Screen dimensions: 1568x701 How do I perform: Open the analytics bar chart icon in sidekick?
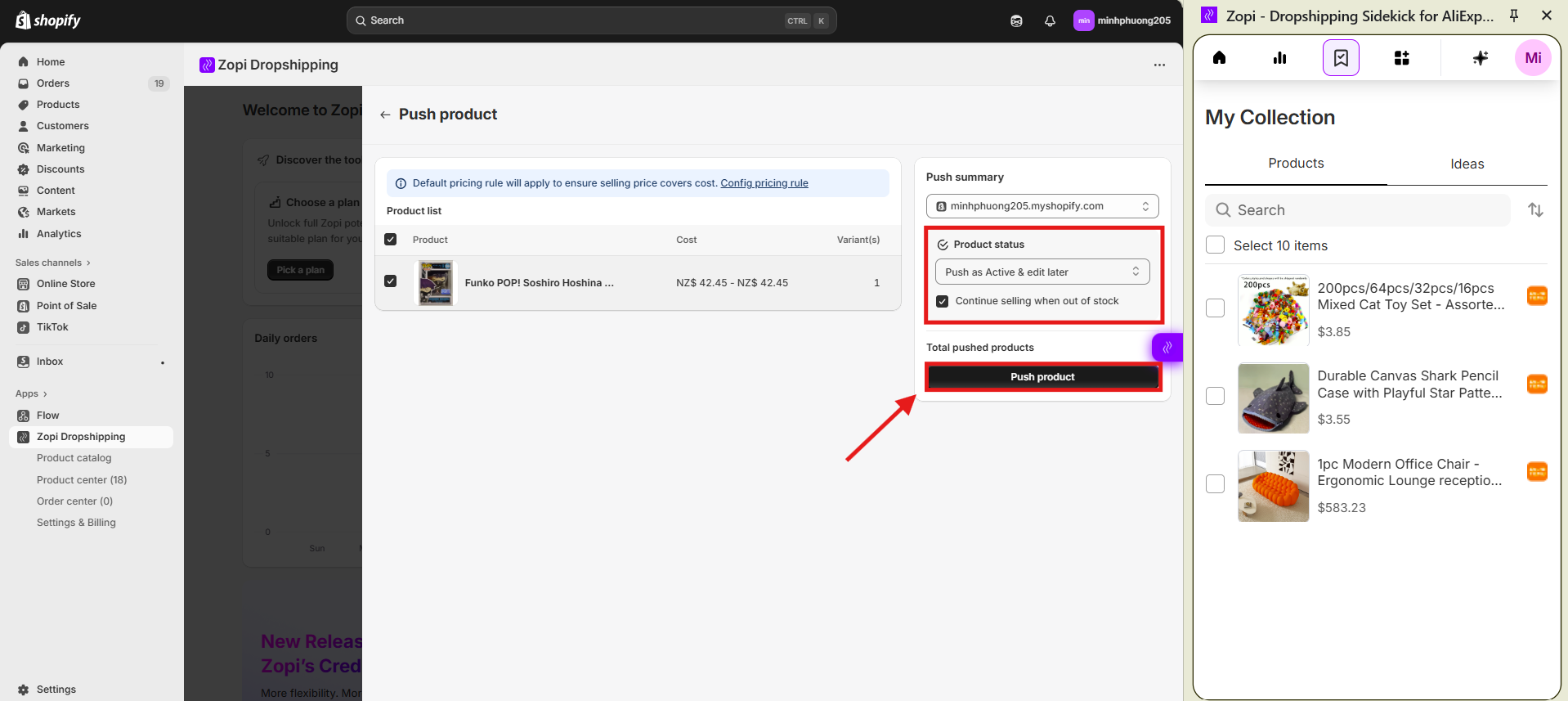click(1279, 58)
